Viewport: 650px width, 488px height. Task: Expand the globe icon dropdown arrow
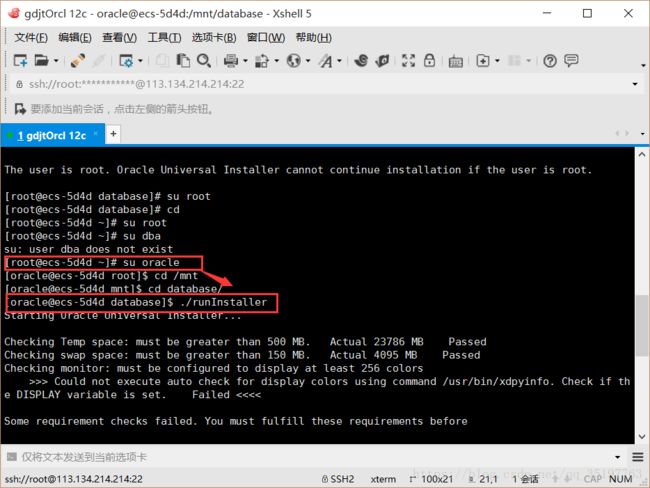[308, 61]
